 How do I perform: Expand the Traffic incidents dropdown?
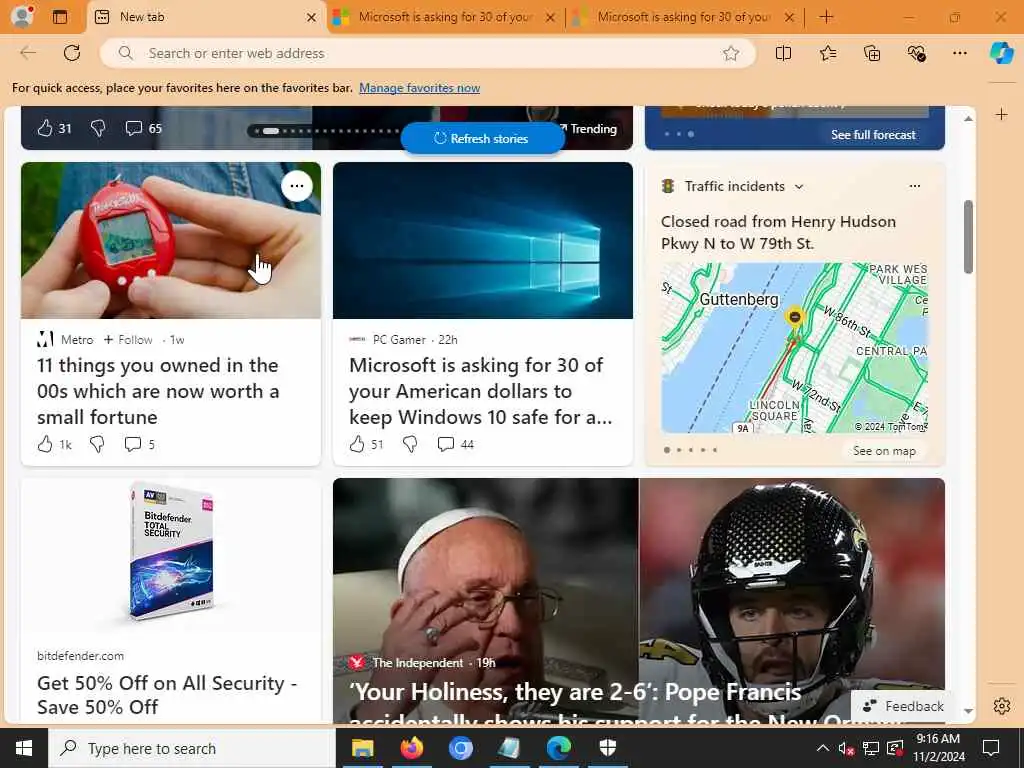[x=799, y=187]
